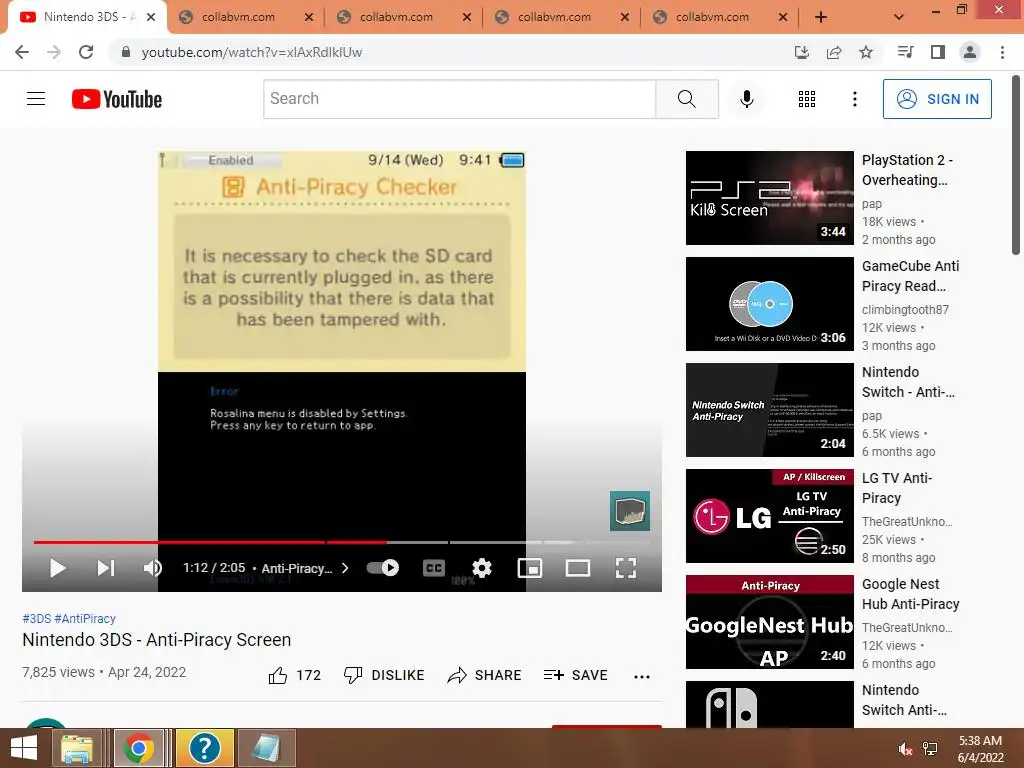Click the muted speaker tray icon
This screenshot has height=768, width=1024.
coord(905,749)
